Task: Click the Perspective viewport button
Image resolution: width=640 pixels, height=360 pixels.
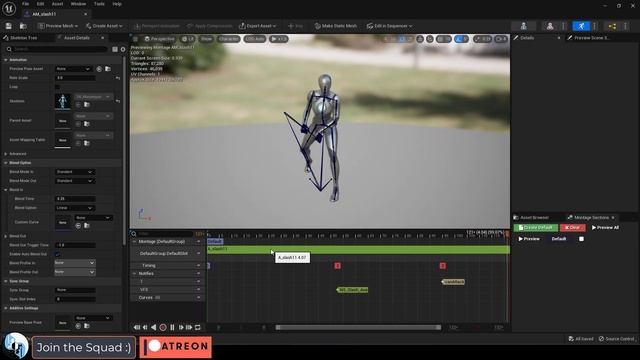Action: 160,39
